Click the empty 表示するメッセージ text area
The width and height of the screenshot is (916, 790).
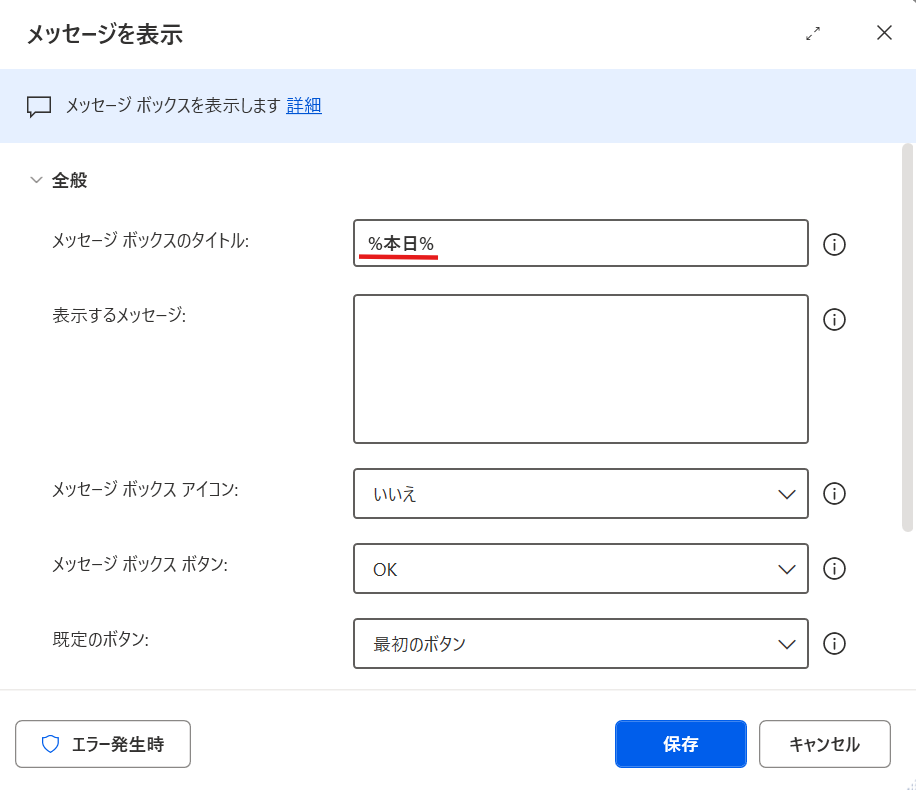coord(580,368)
